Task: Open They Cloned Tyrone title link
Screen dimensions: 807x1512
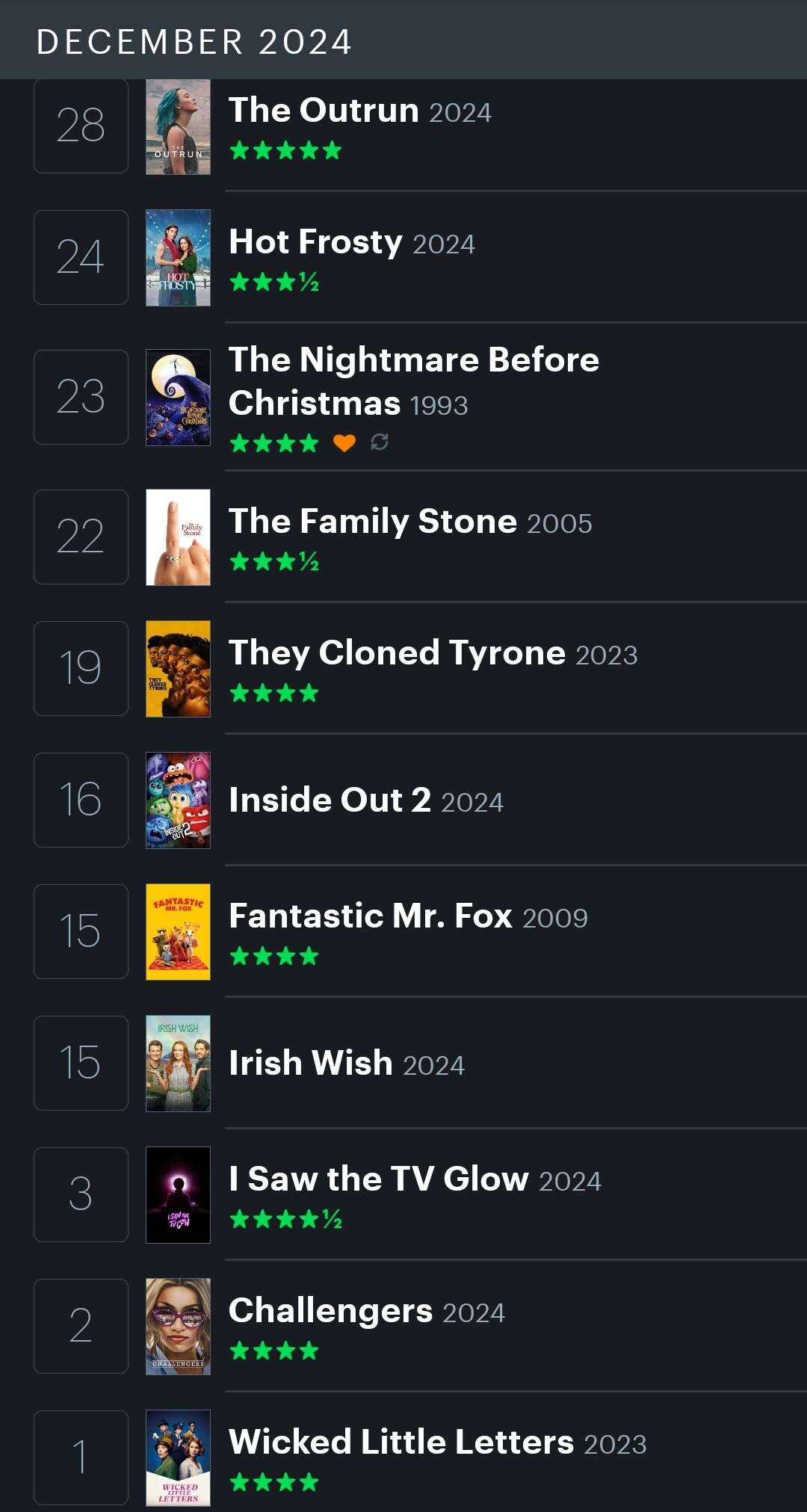Action: [x=397, y=652]
